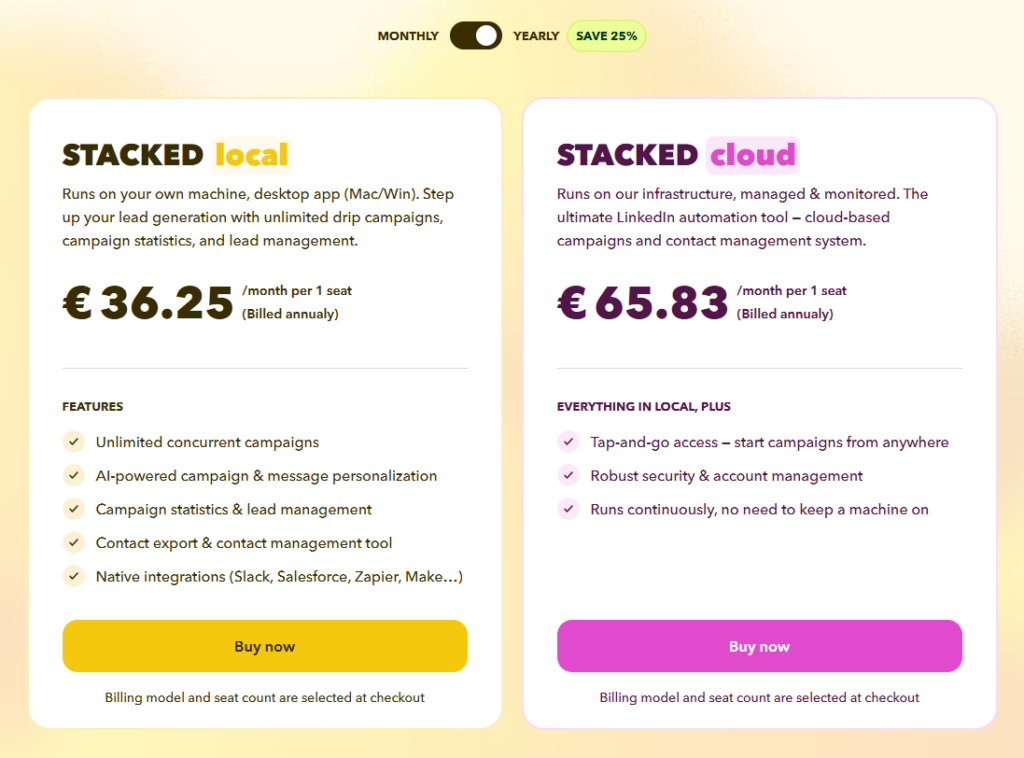Click the yellow Buy now button
This screenshot has width=1024, height=758.
(x=264, y=646)
